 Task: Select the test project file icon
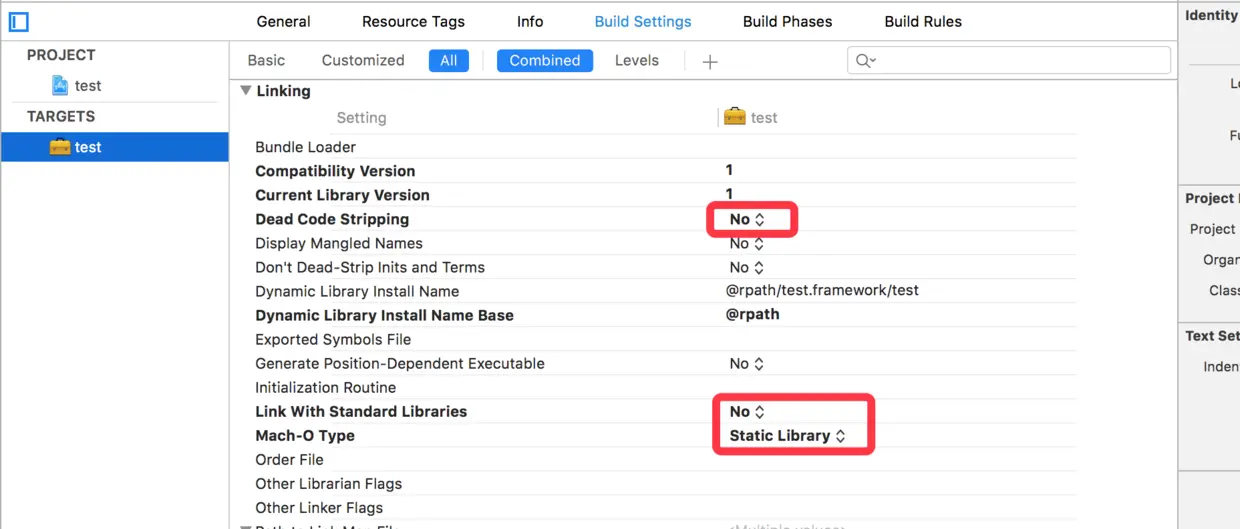tap(60, 86)
